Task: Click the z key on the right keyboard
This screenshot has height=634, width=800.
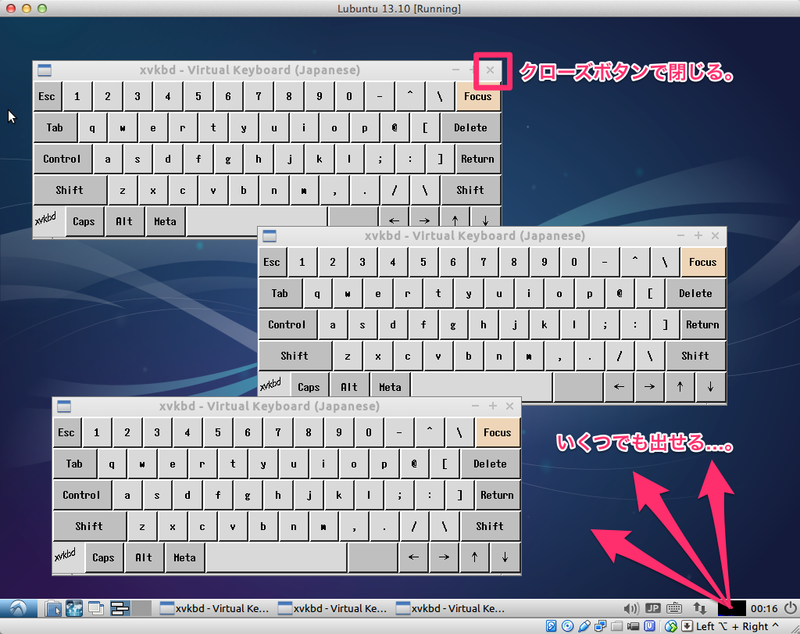Action: (347, 356)
